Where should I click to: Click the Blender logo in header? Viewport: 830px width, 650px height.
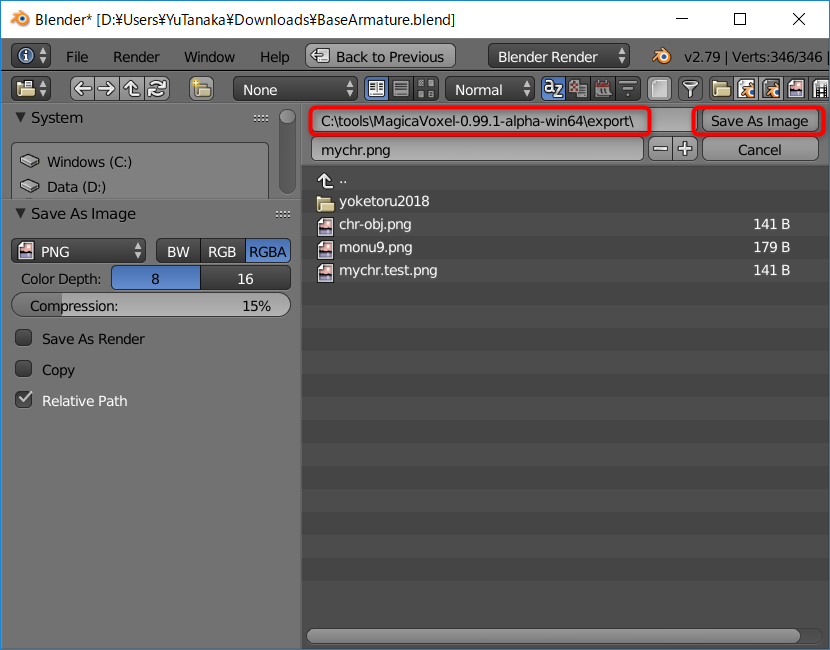662,56
